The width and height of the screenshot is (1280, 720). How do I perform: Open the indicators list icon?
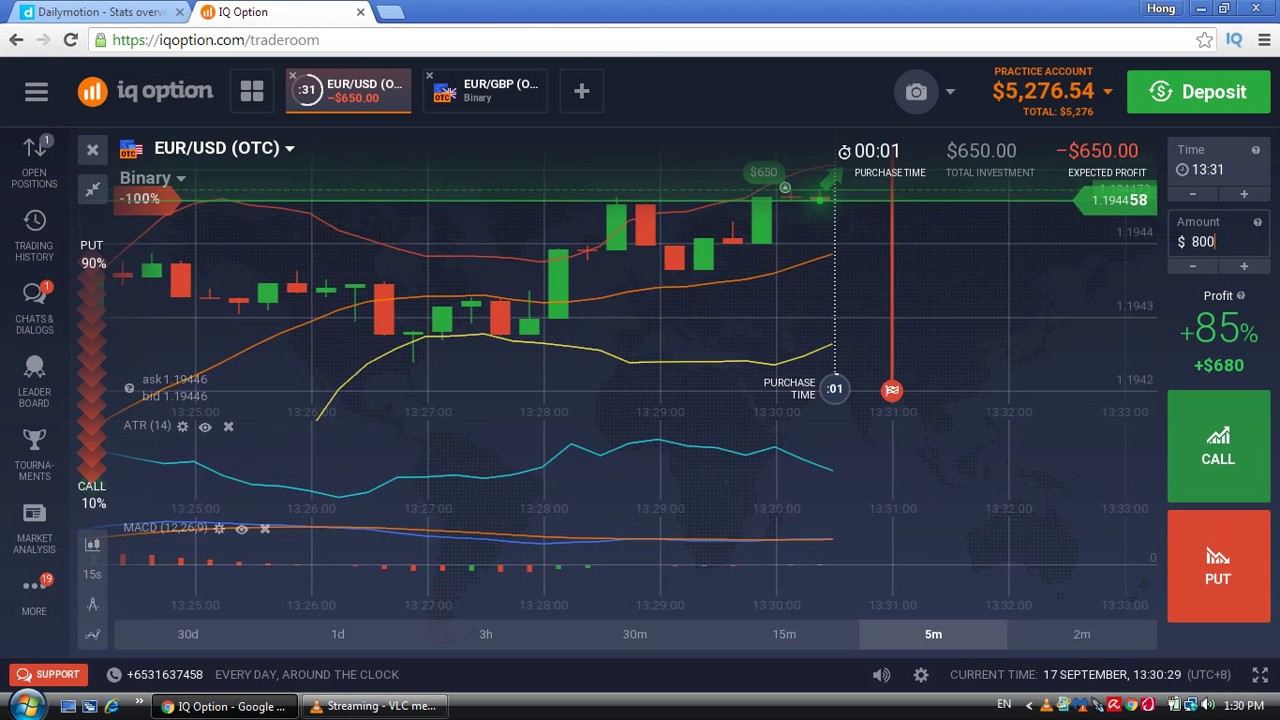click(x=92, y=634)
